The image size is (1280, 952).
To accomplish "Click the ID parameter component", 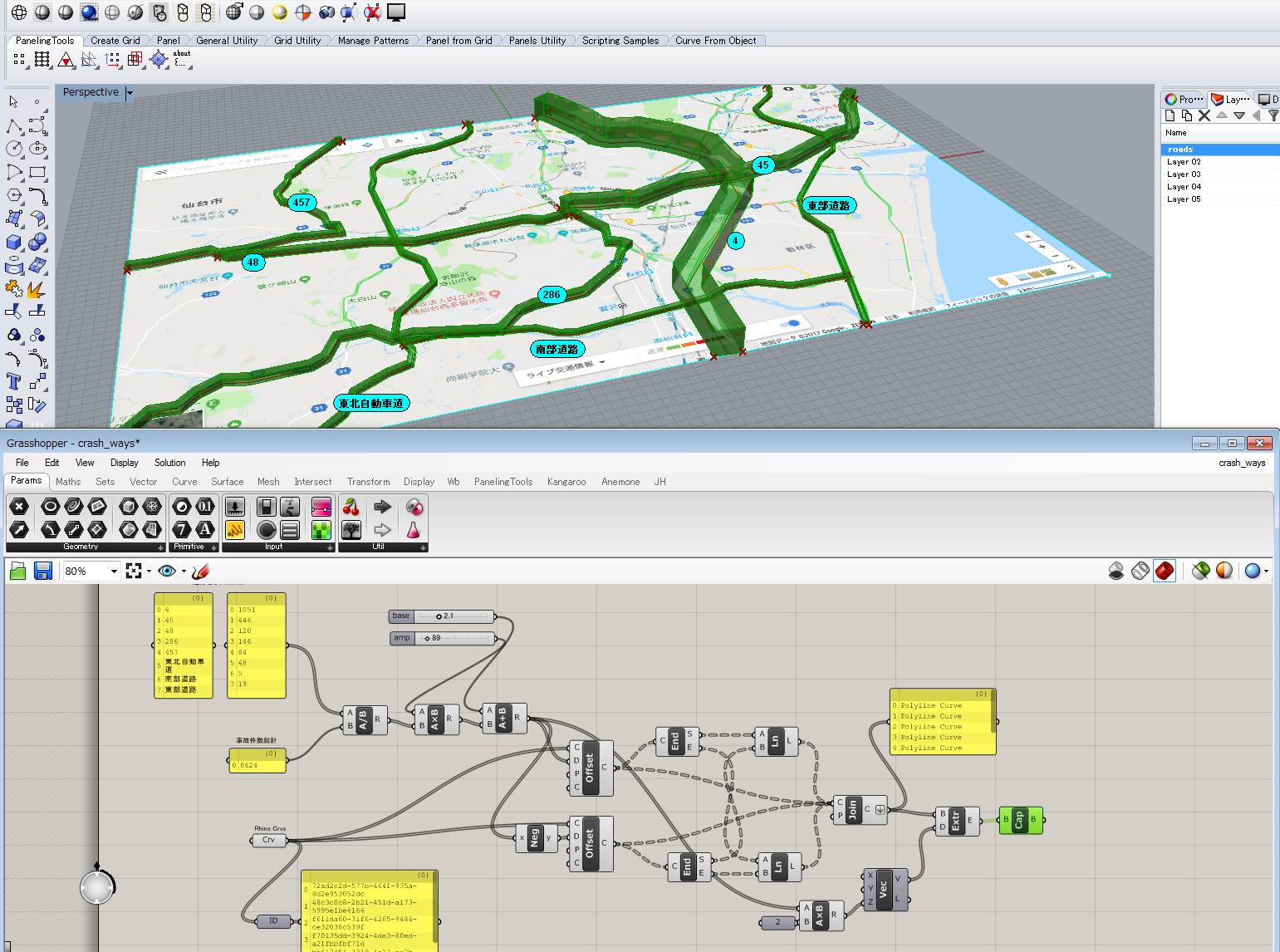I will click(273, 920).
